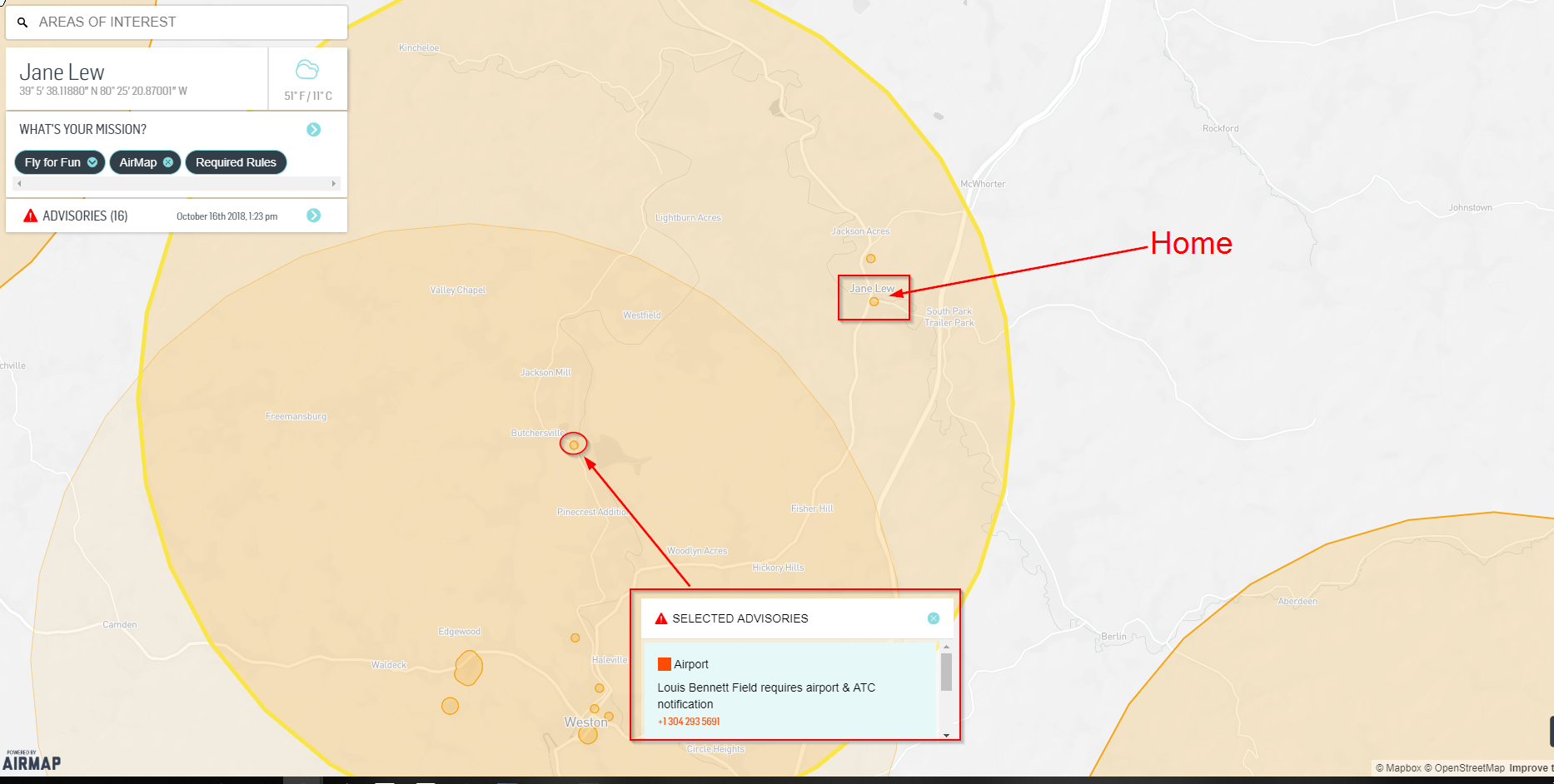
Task: Select the hexagonal advisory area near Edgewood
Action: [468, 668]
